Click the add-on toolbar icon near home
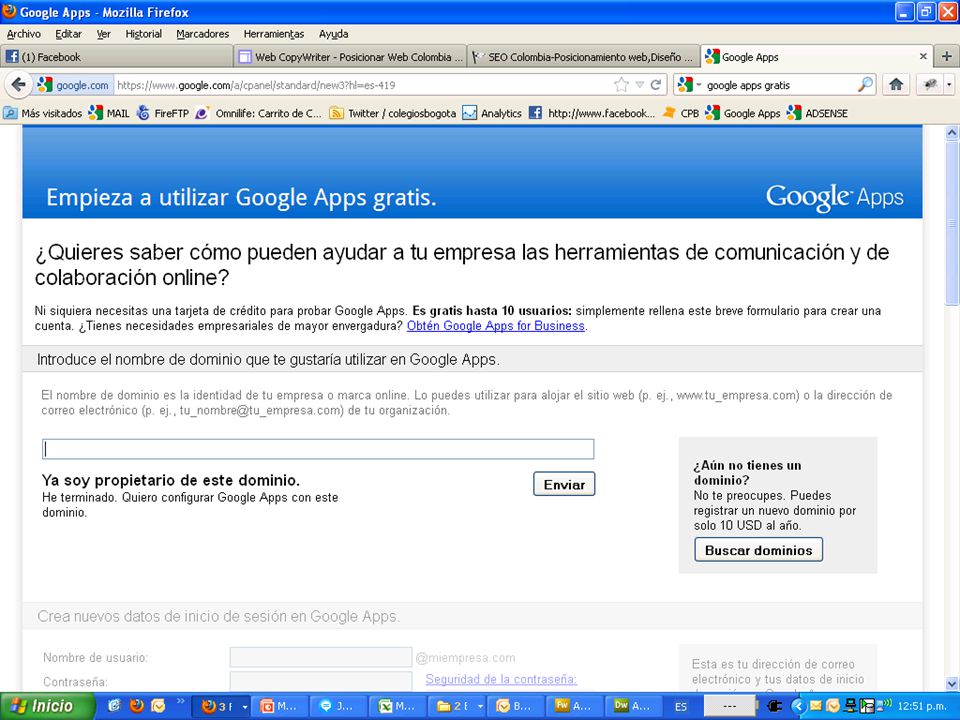 931,84
